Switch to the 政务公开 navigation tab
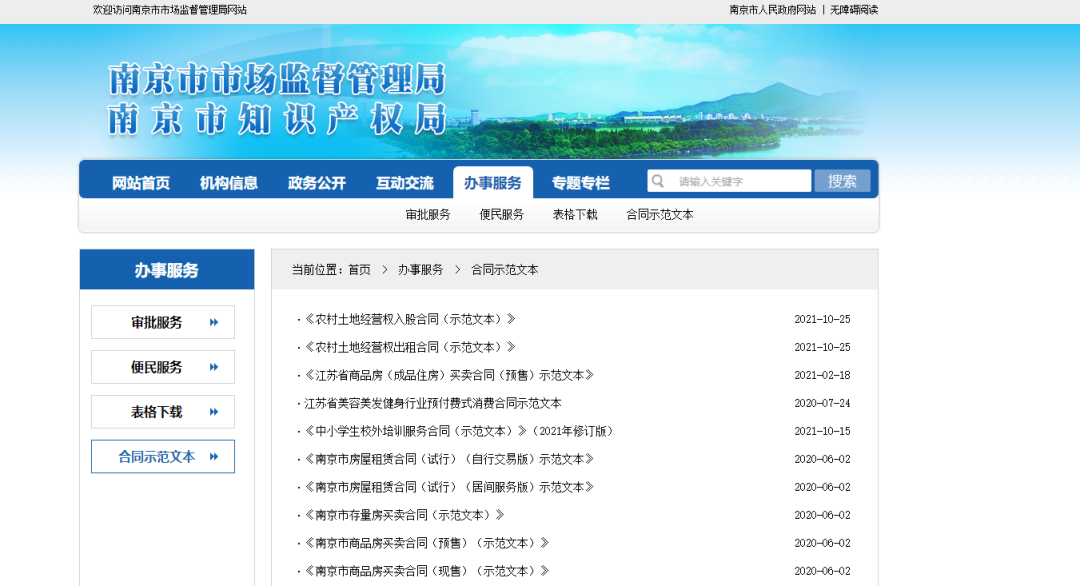Screen dimensions: 1080x586 pos(317,182)
